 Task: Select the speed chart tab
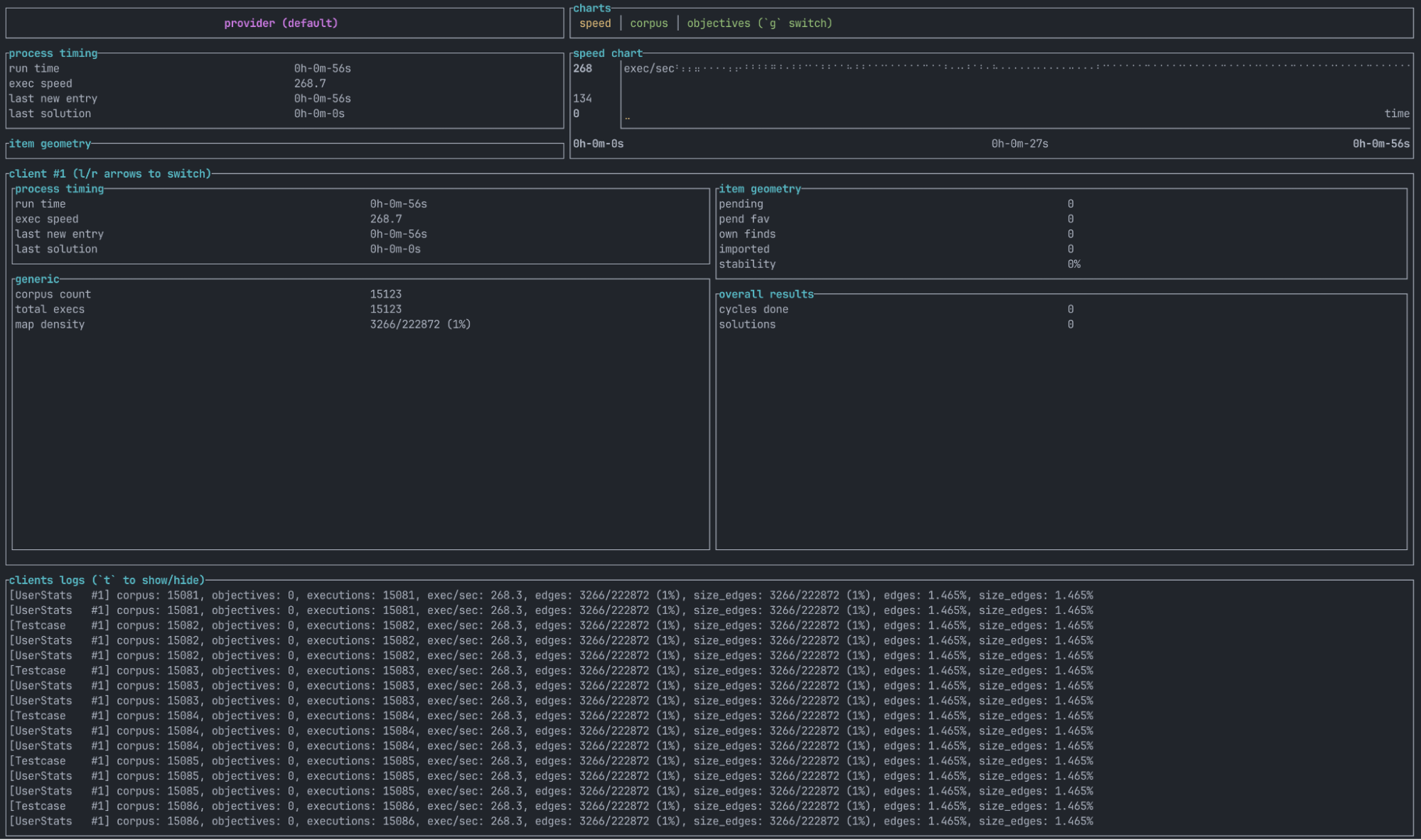coord(595,23)
